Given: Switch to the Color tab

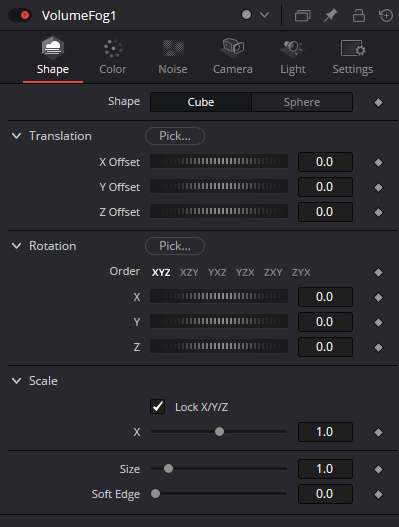Looking at the screenshot, I should (x=113, y=57).
